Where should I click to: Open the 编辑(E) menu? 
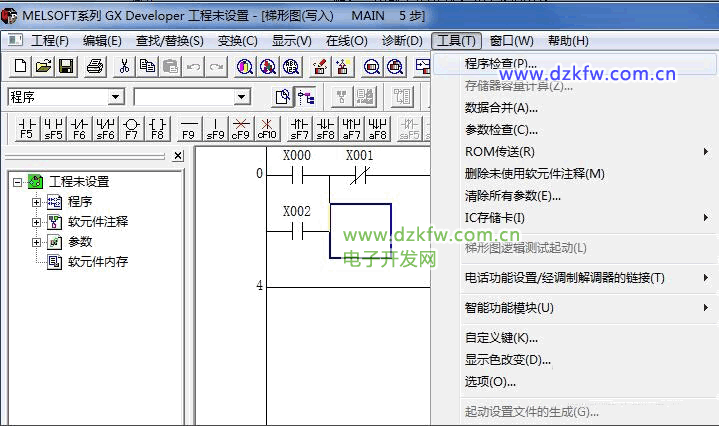tap(102, 41)
